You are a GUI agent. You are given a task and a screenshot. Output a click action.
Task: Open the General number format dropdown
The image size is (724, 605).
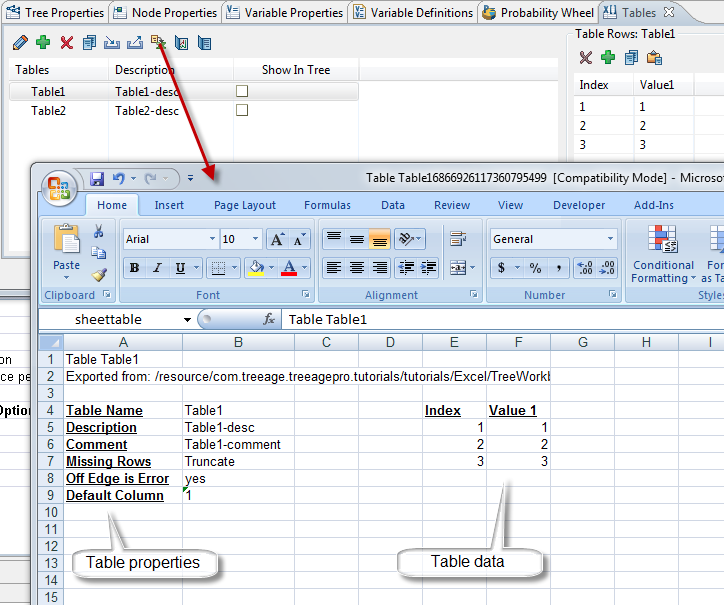(x=610, y=239)
